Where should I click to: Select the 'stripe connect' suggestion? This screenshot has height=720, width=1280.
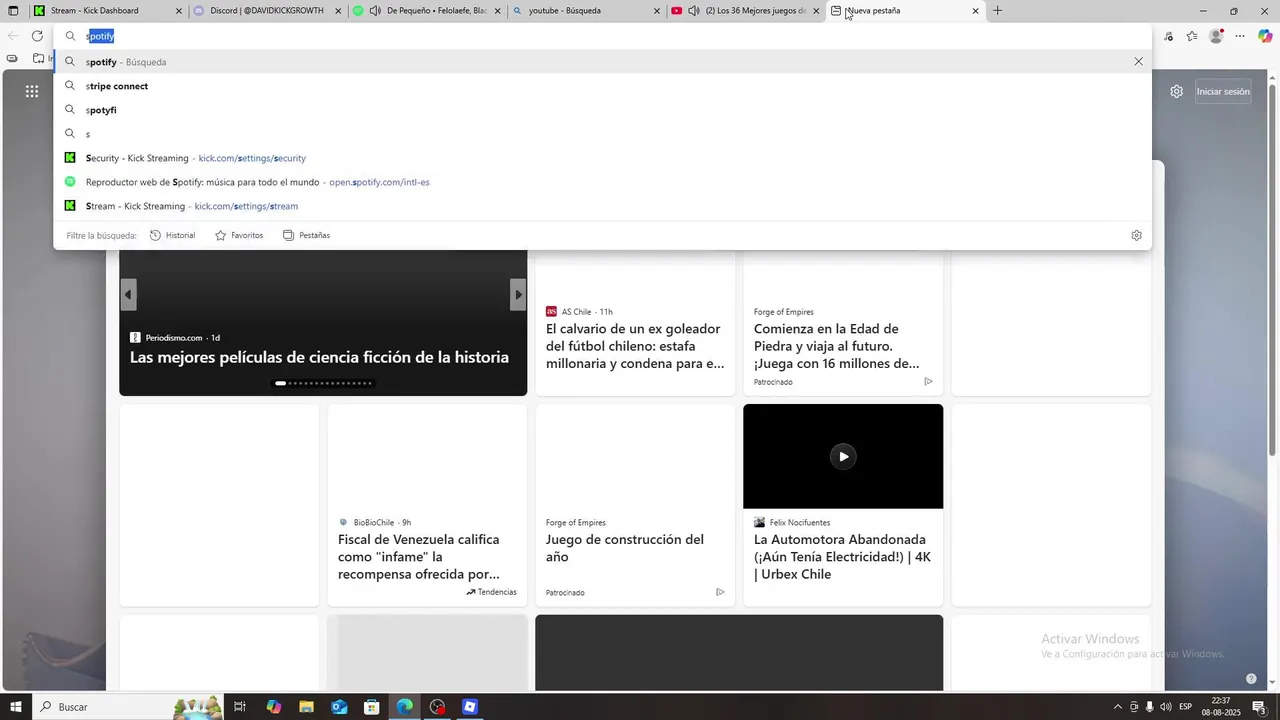tap(602, 86)
